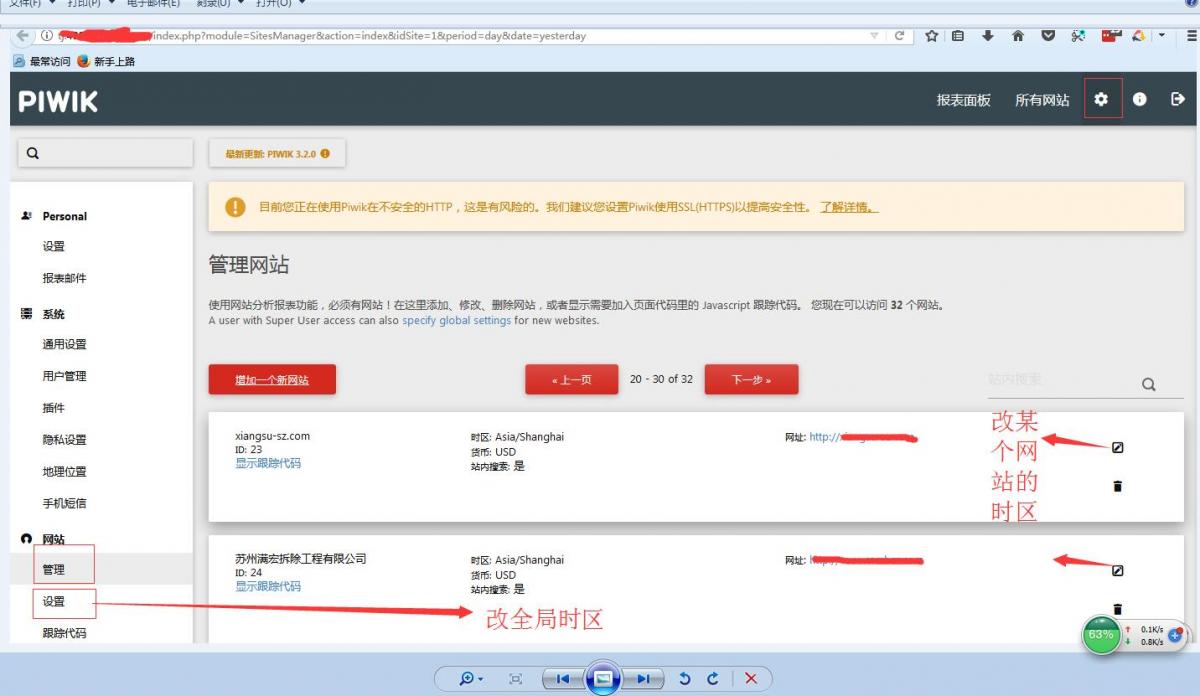Open the 最常访问 bookmark
Viewport: 1200px width, 696px height.
click(x=42, y=61)
